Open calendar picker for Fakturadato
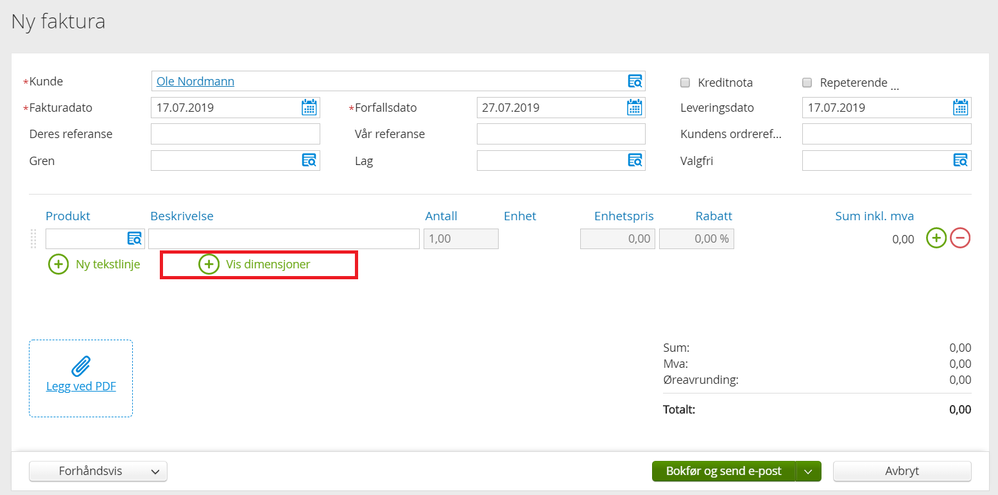Screen dimensions: 998x495 click(309, 108)
